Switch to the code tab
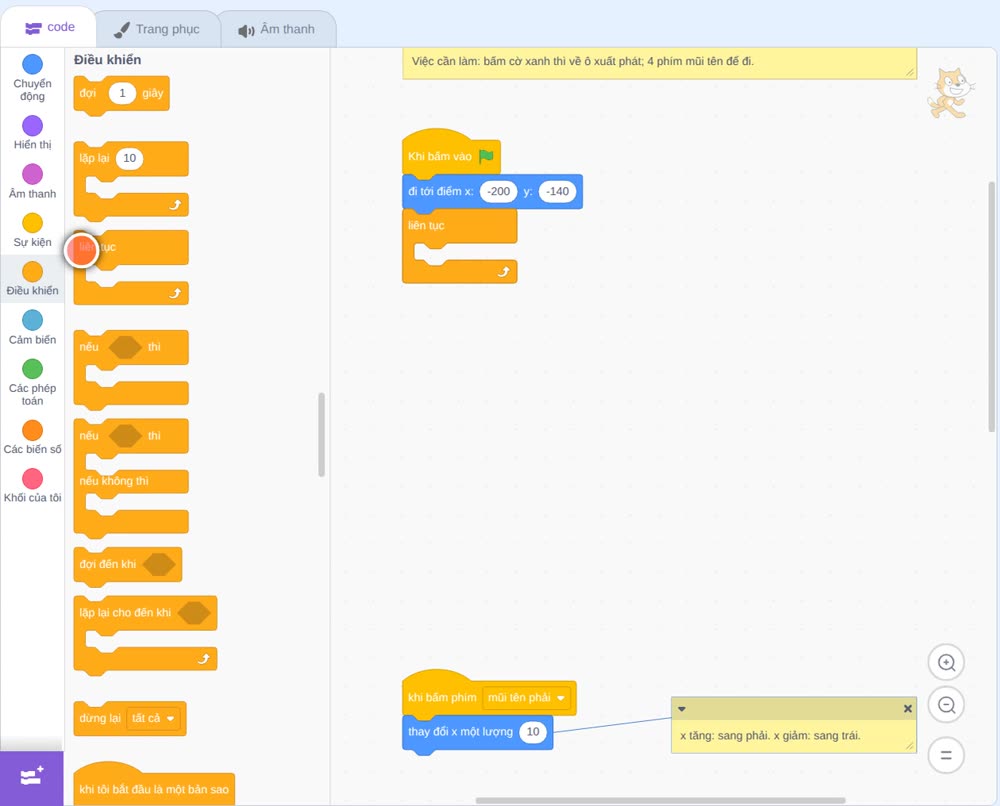The height and width of the screenshot is (806, 1000). (x=49, y=27)
